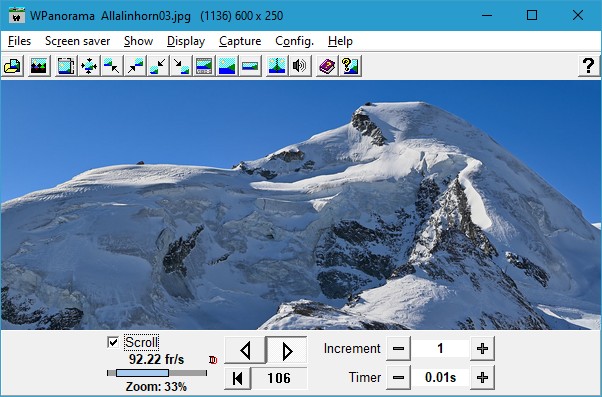602x397 pixels.
Task: Click the small wide strip picture icon
Action: click(x=250, y=66)
